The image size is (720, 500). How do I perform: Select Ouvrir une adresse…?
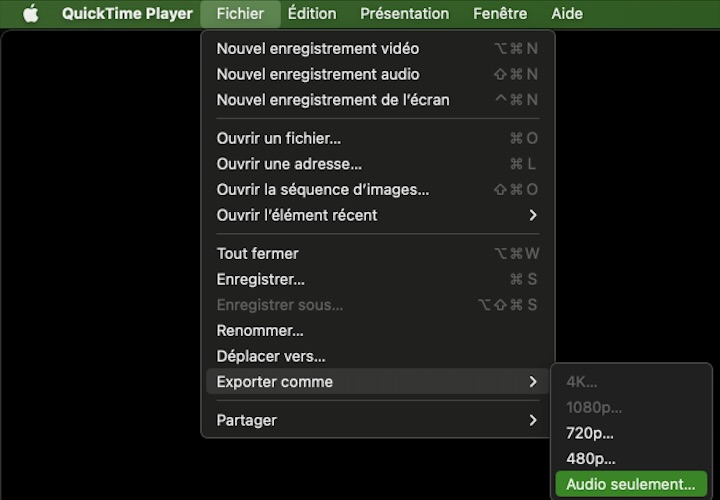pos(289,164)
